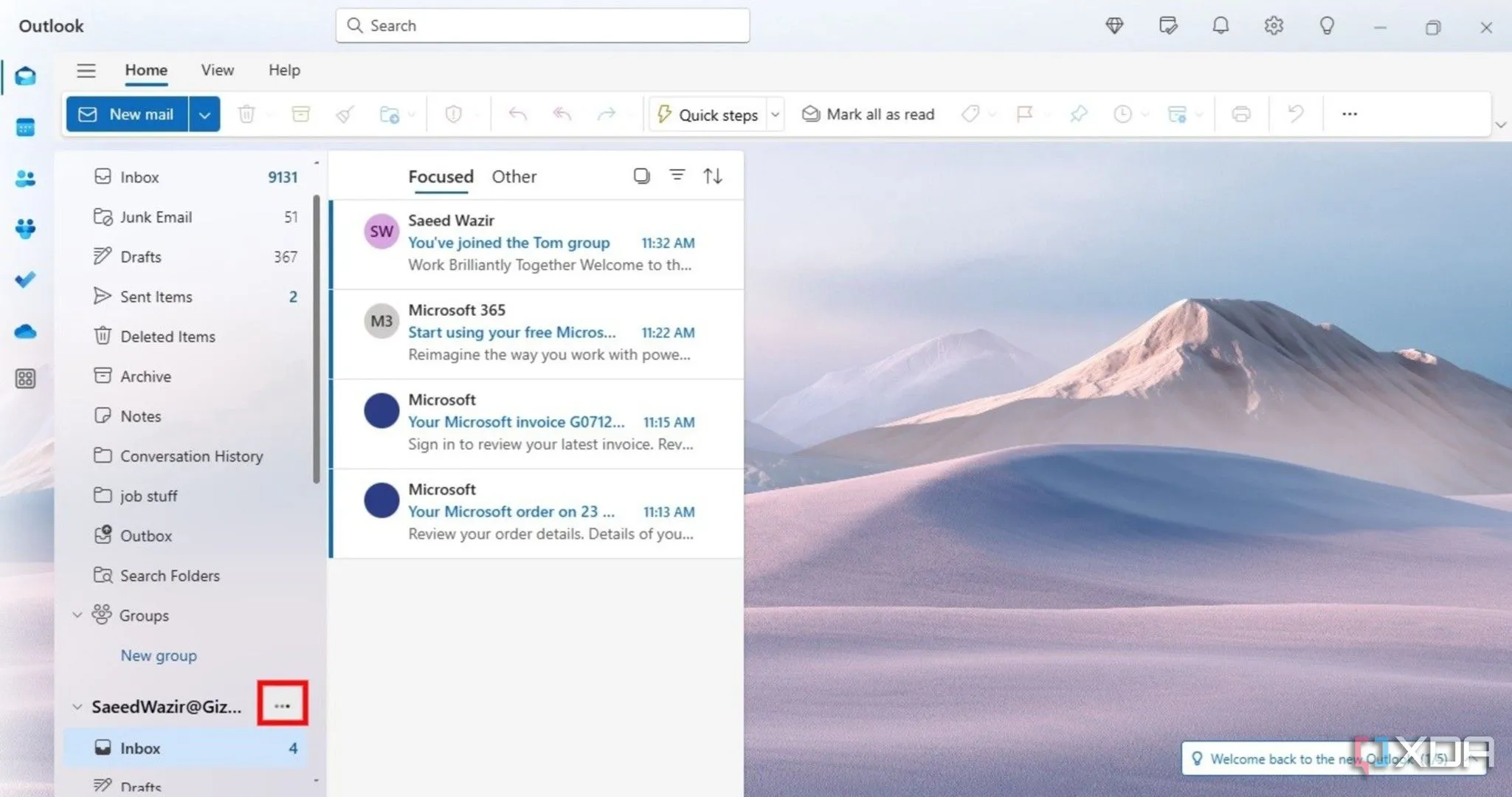Open the notifications bell icon
The width and height of the screenshot is (1512, 797).
(x=1221, y=26)
